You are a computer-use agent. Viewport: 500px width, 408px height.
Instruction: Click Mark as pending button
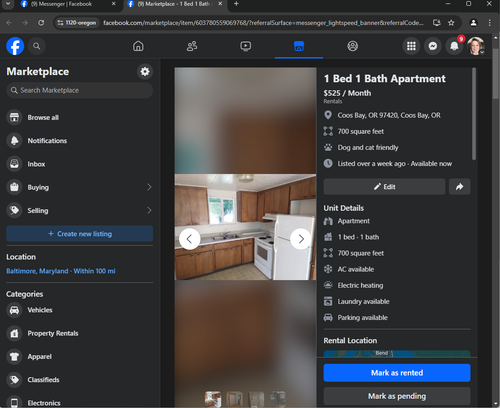click(x=397, y=396)
